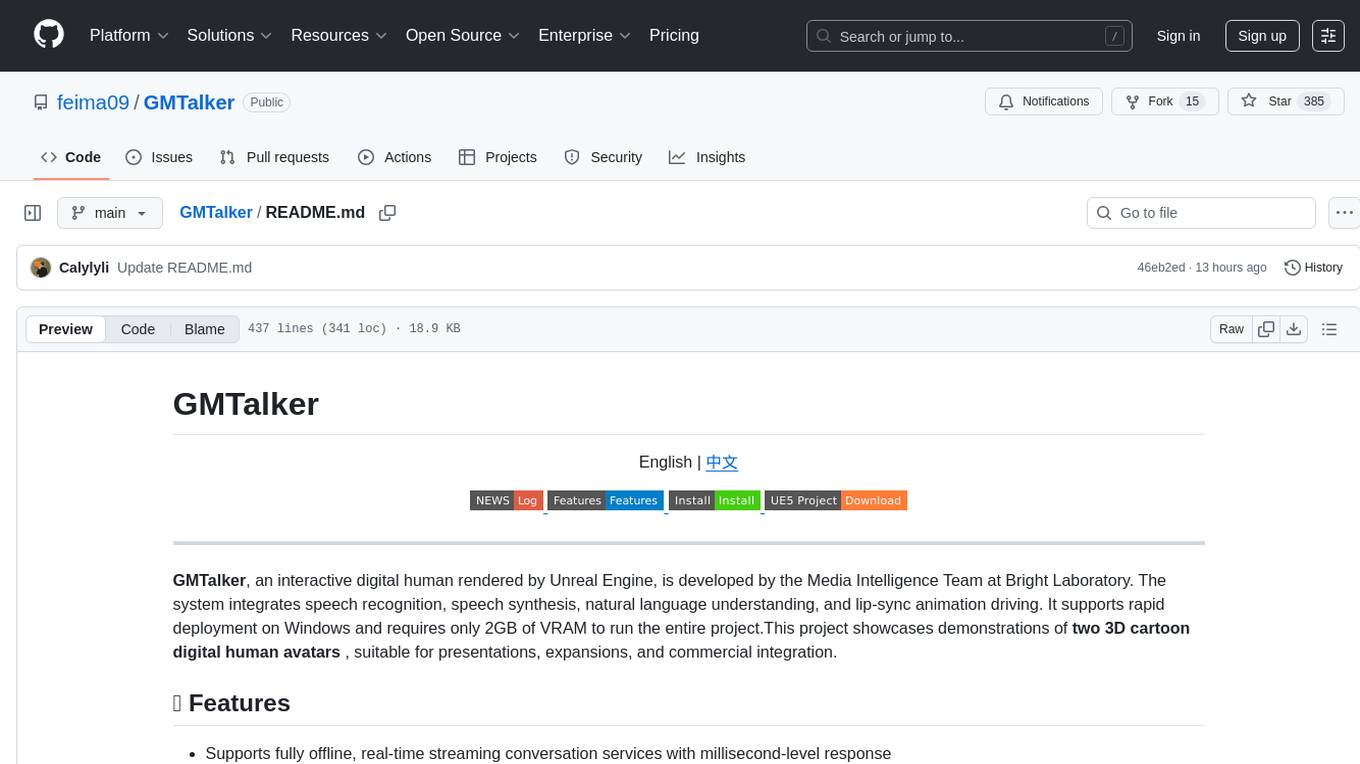This screenshot has height=764, width=1360.
Task: Expand the Solutions menu
Action: pos(230,35)
